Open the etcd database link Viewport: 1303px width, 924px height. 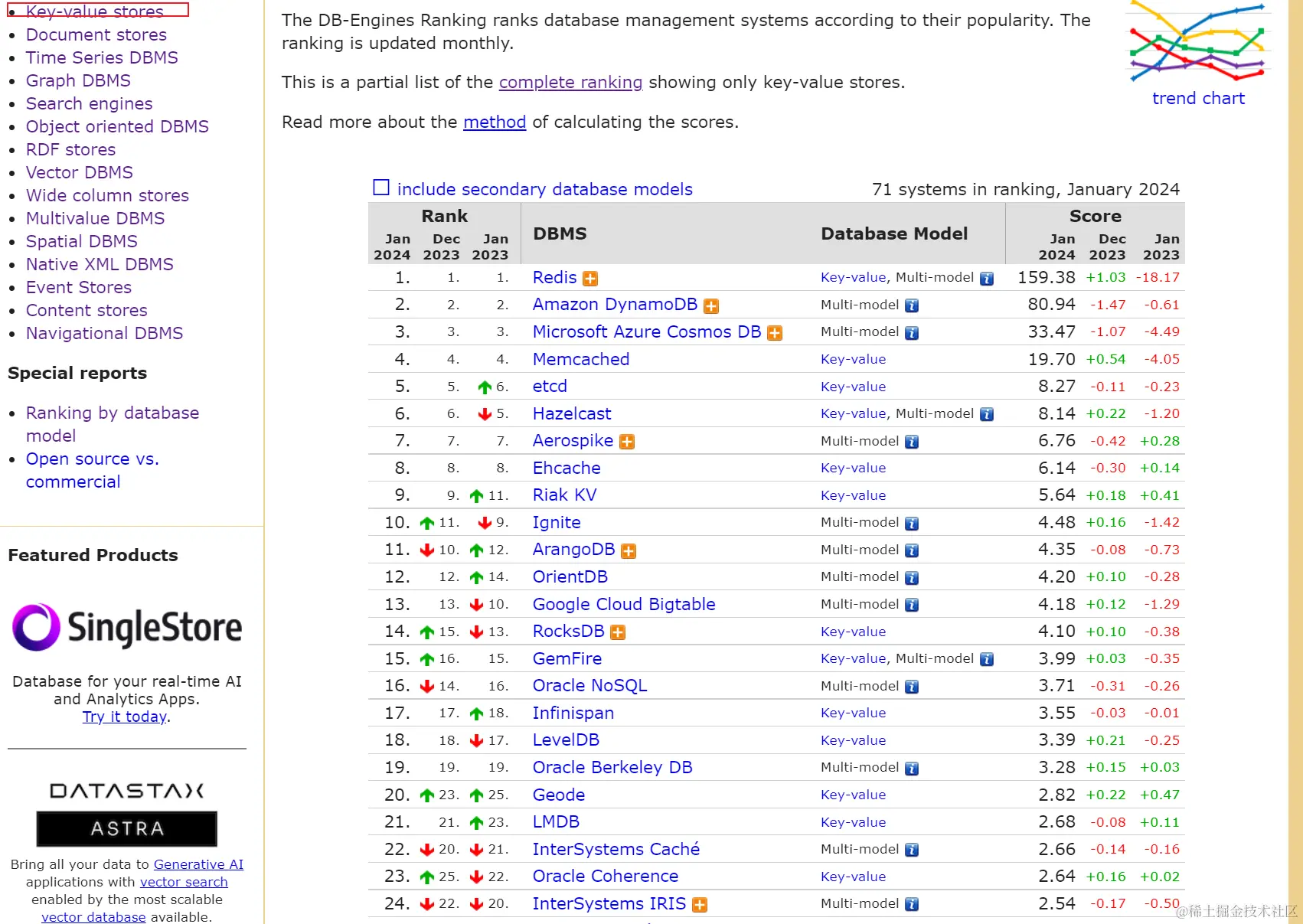[550, 387]
